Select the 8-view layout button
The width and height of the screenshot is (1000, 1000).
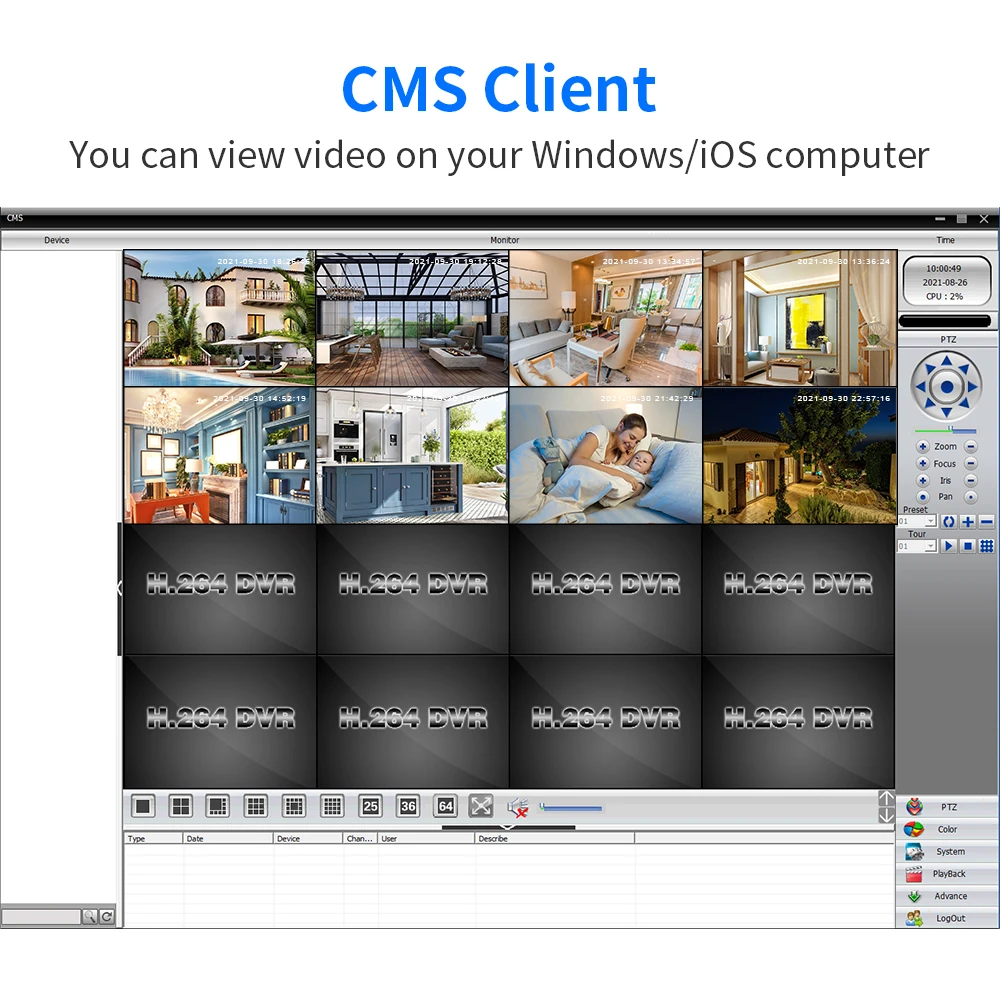tap(218, 807)
